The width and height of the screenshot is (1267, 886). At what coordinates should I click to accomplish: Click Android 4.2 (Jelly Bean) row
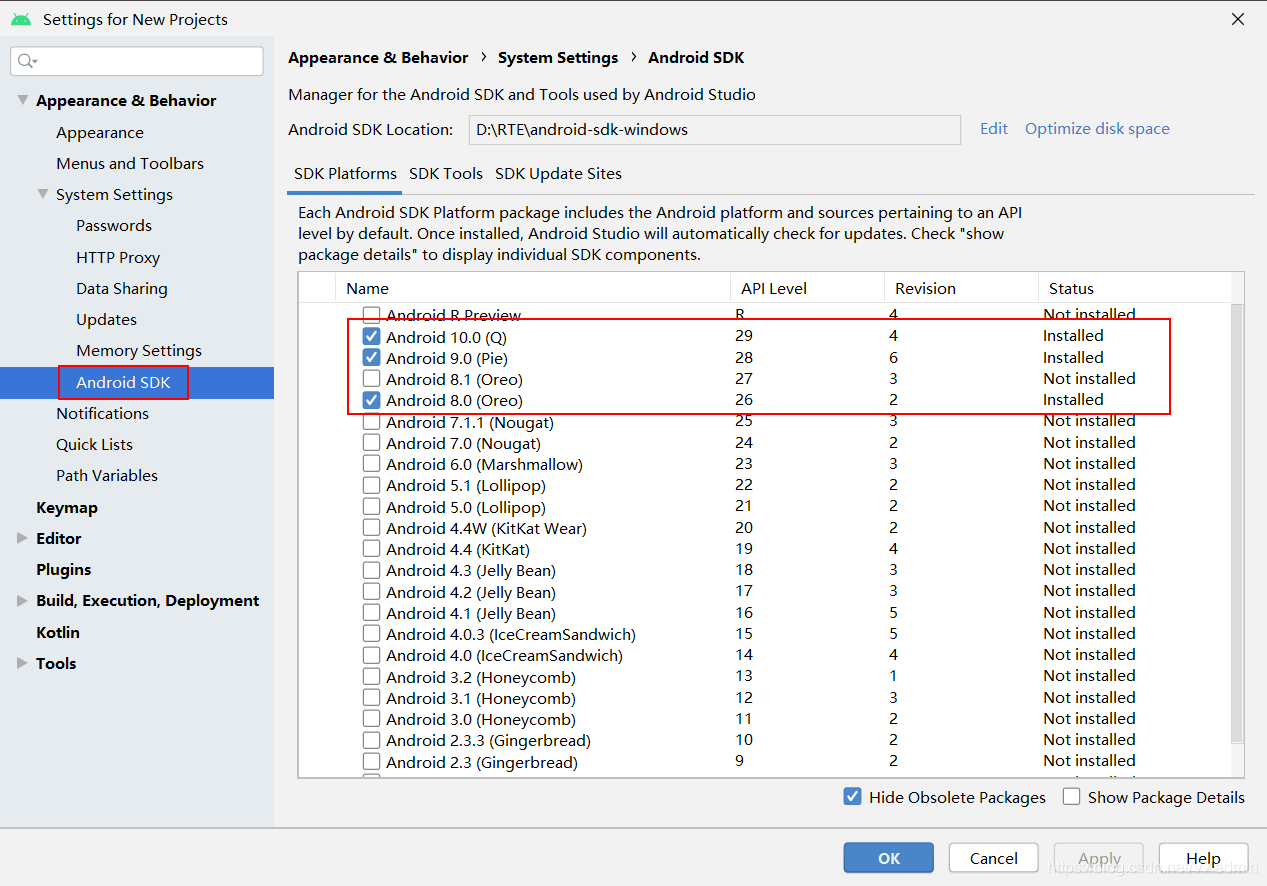tap(471, 592)
